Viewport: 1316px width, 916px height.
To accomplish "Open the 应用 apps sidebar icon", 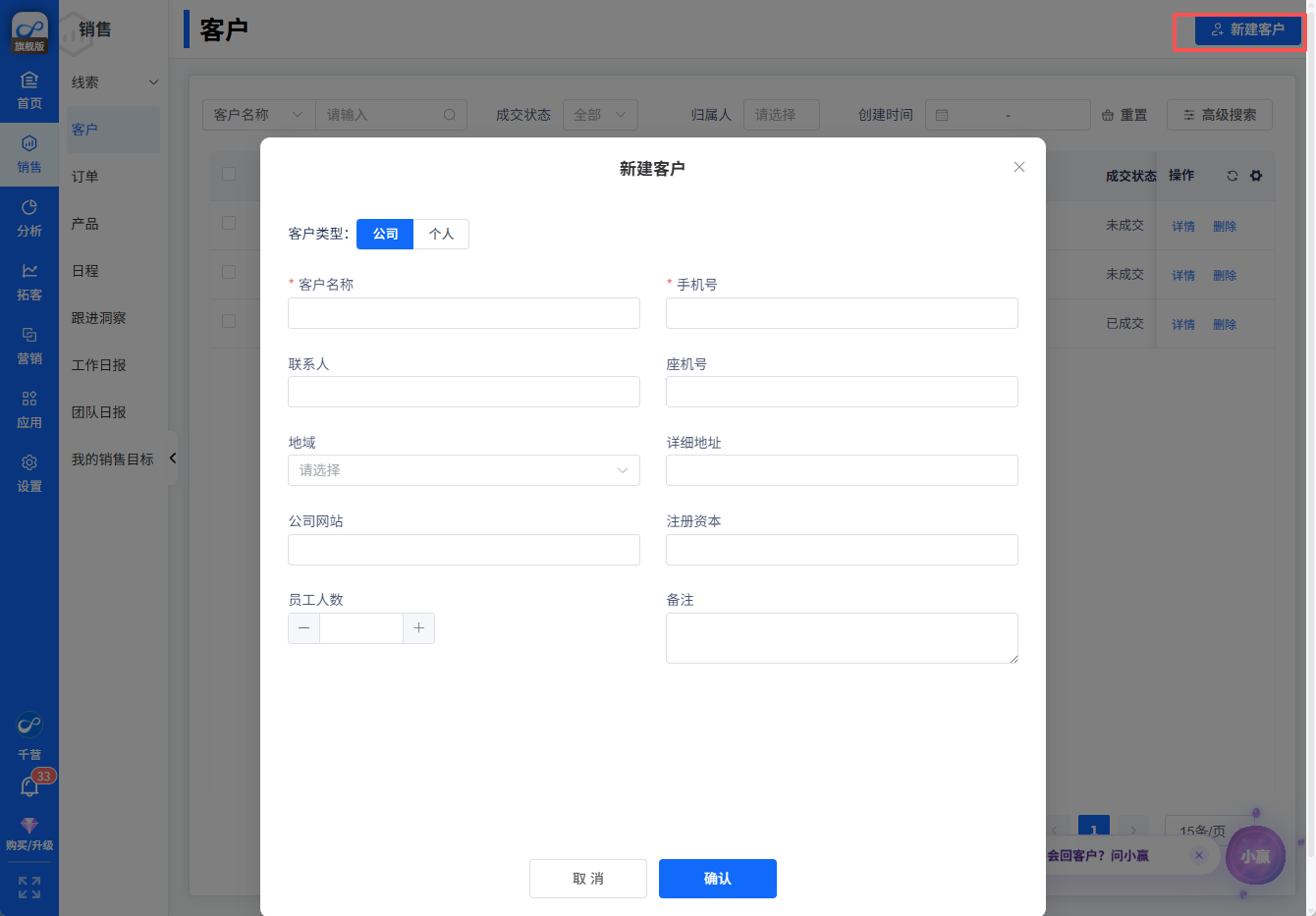I will [29, 409].
